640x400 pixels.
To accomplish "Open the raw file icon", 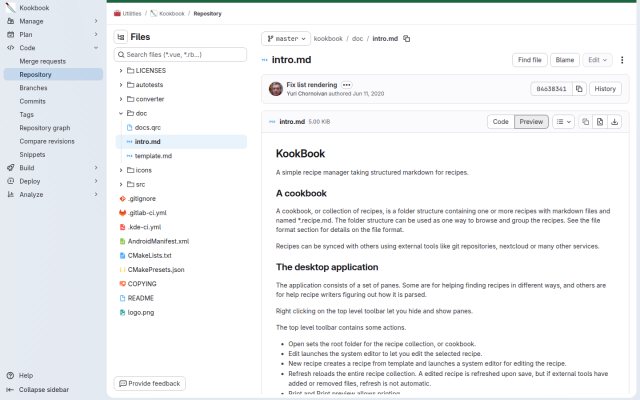I will click(x=600, y=122).
